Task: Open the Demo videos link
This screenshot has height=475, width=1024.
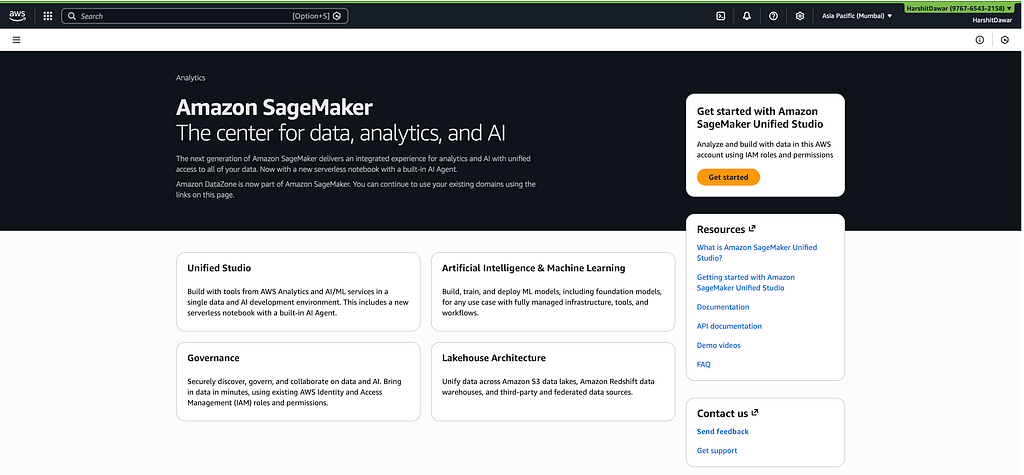Action: (718, 345)
